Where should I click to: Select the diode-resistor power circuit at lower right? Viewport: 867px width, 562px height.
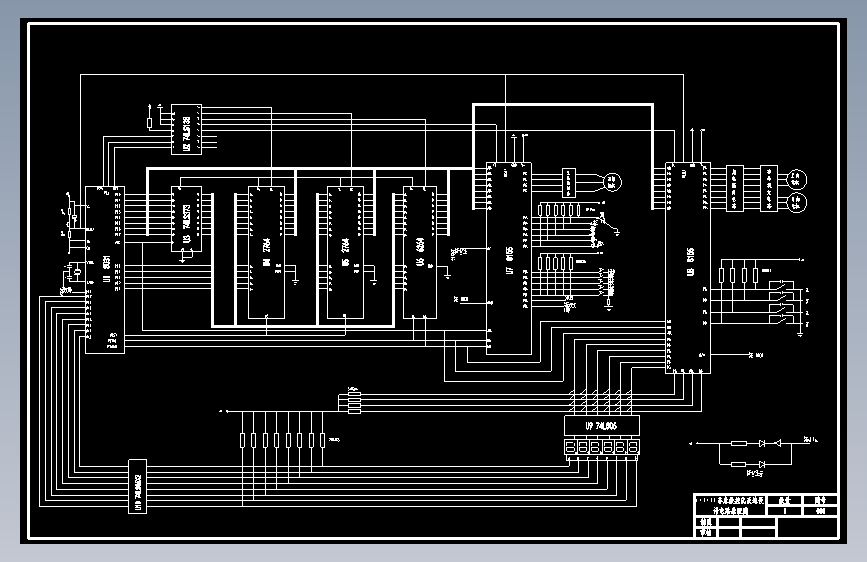click(756, 454)
